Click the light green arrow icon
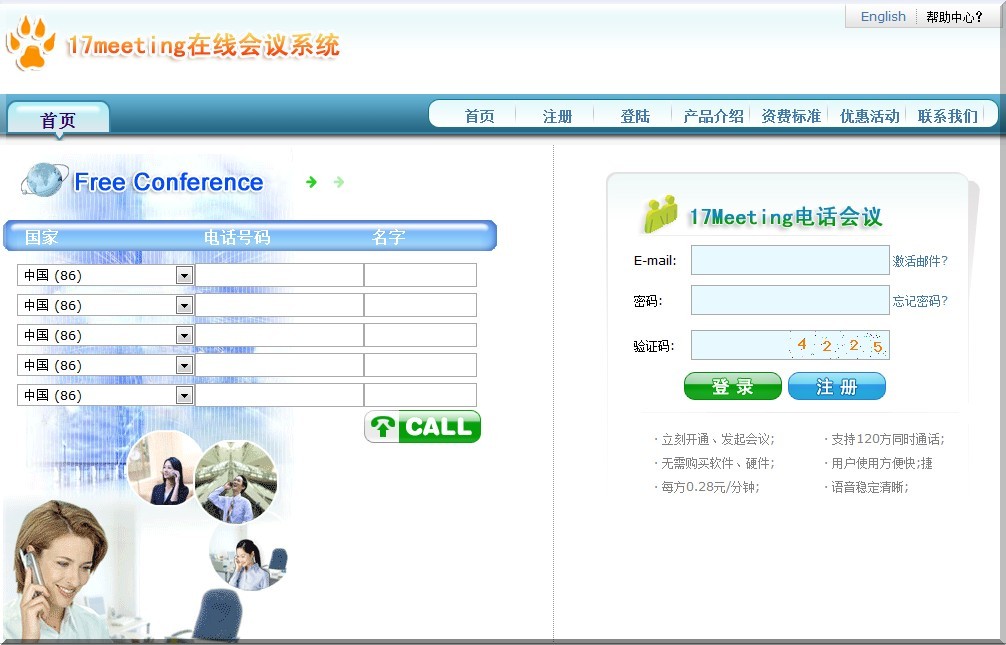The image size is (1006, 645). point(339,182)
